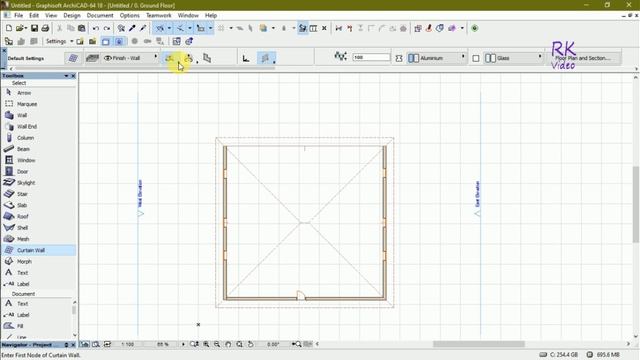Open the Design menu

72,16
